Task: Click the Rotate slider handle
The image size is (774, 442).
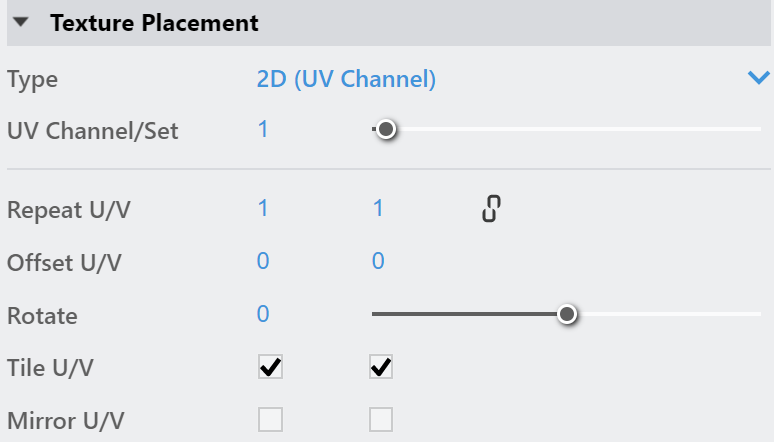Action: point(567,314)
